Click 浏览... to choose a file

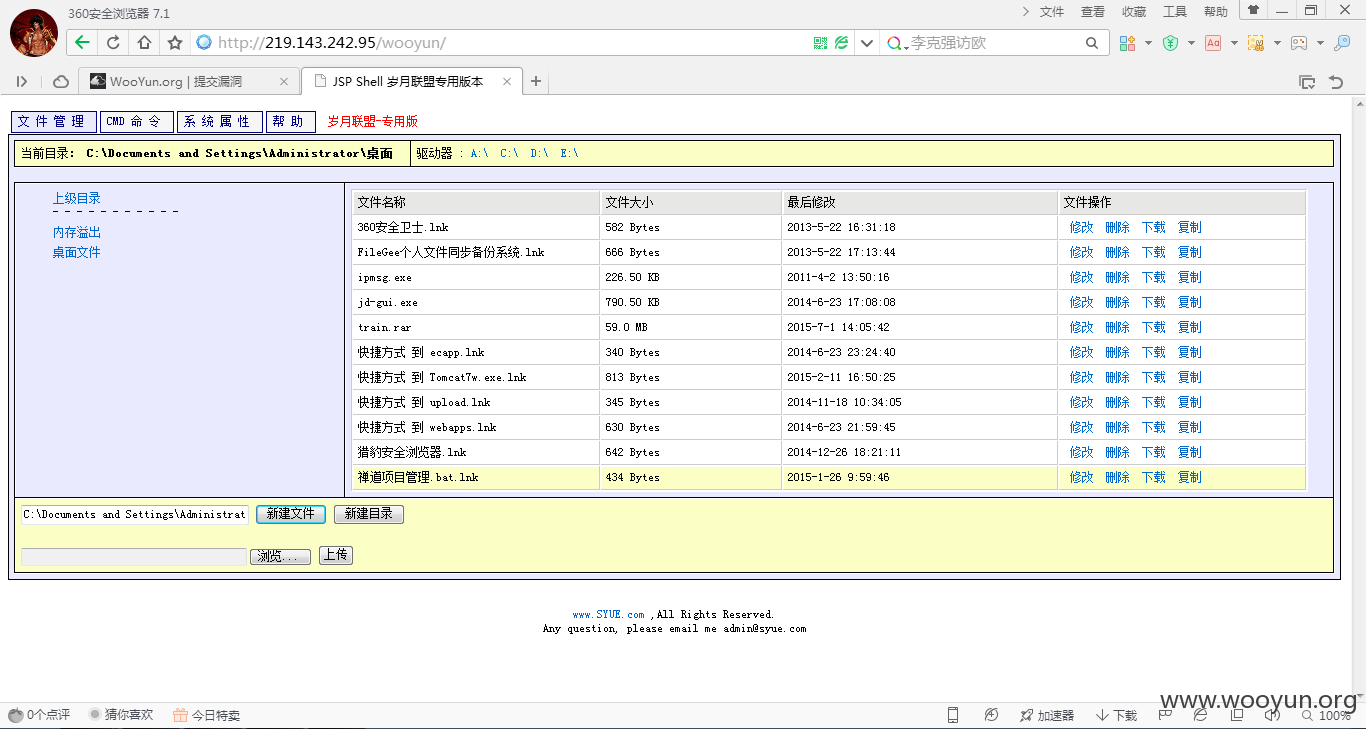click(x=280, y=557)
